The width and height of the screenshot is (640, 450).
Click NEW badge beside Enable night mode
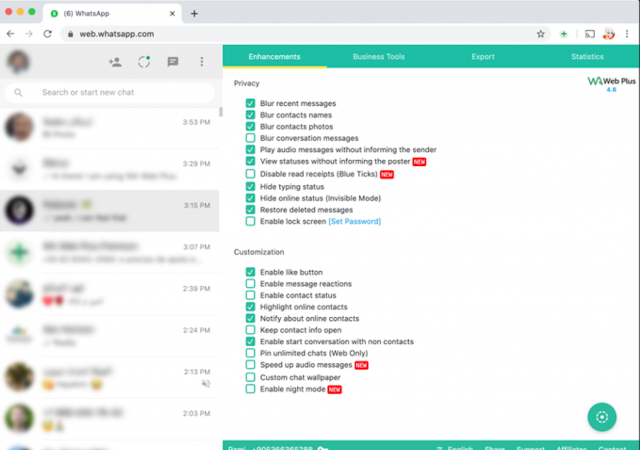coord(335,390)
